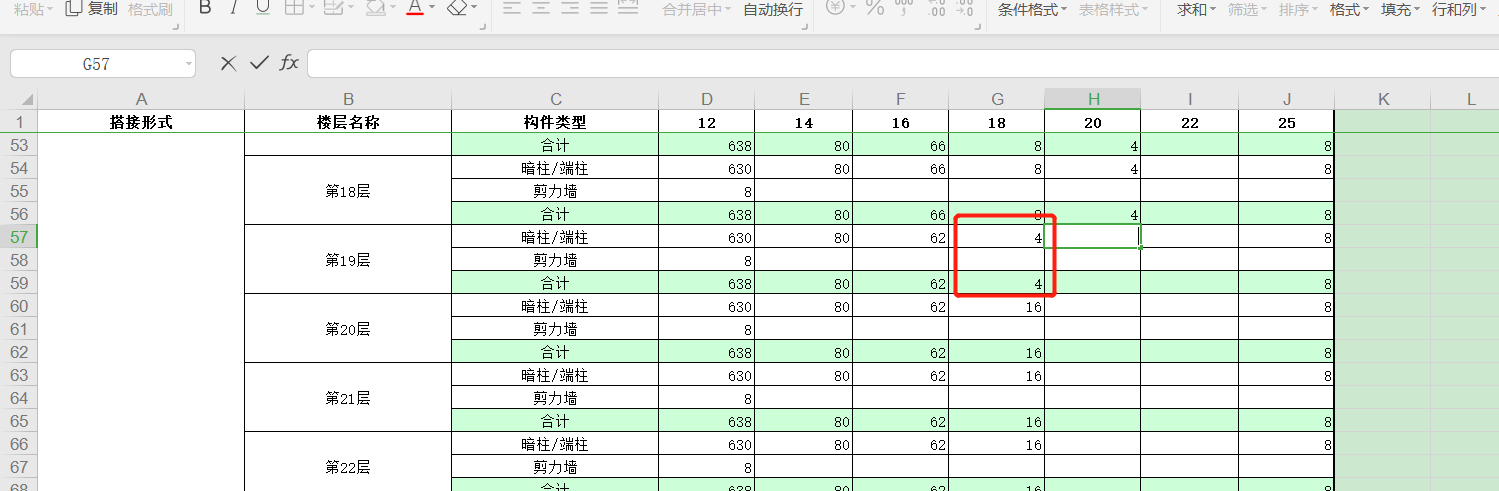Screen dimensions: 1499x491
Task: Apply cell borders using the border grid icon
Action: coord(294,9)
